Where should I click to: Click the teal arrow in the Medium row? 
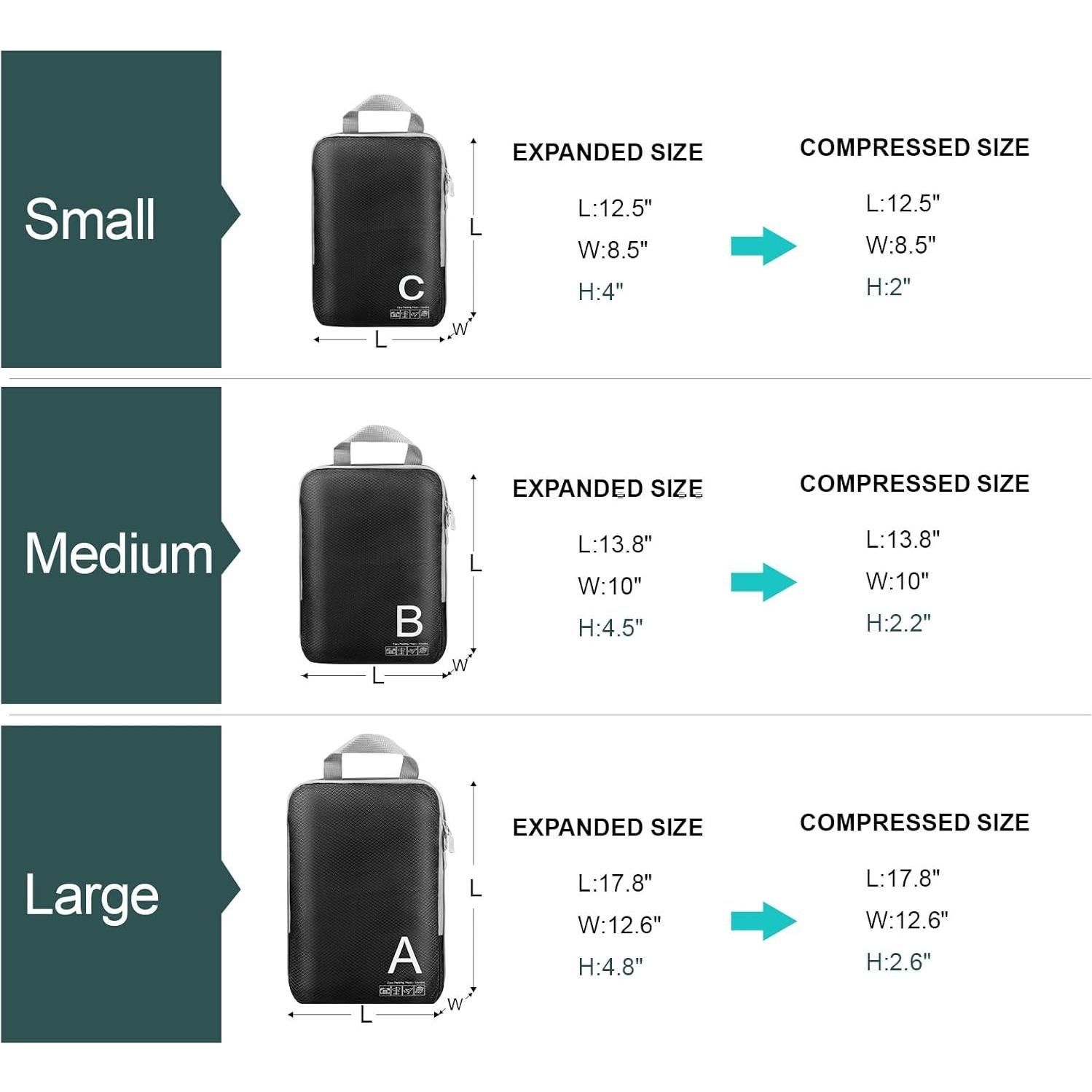[x=763, y=582]
